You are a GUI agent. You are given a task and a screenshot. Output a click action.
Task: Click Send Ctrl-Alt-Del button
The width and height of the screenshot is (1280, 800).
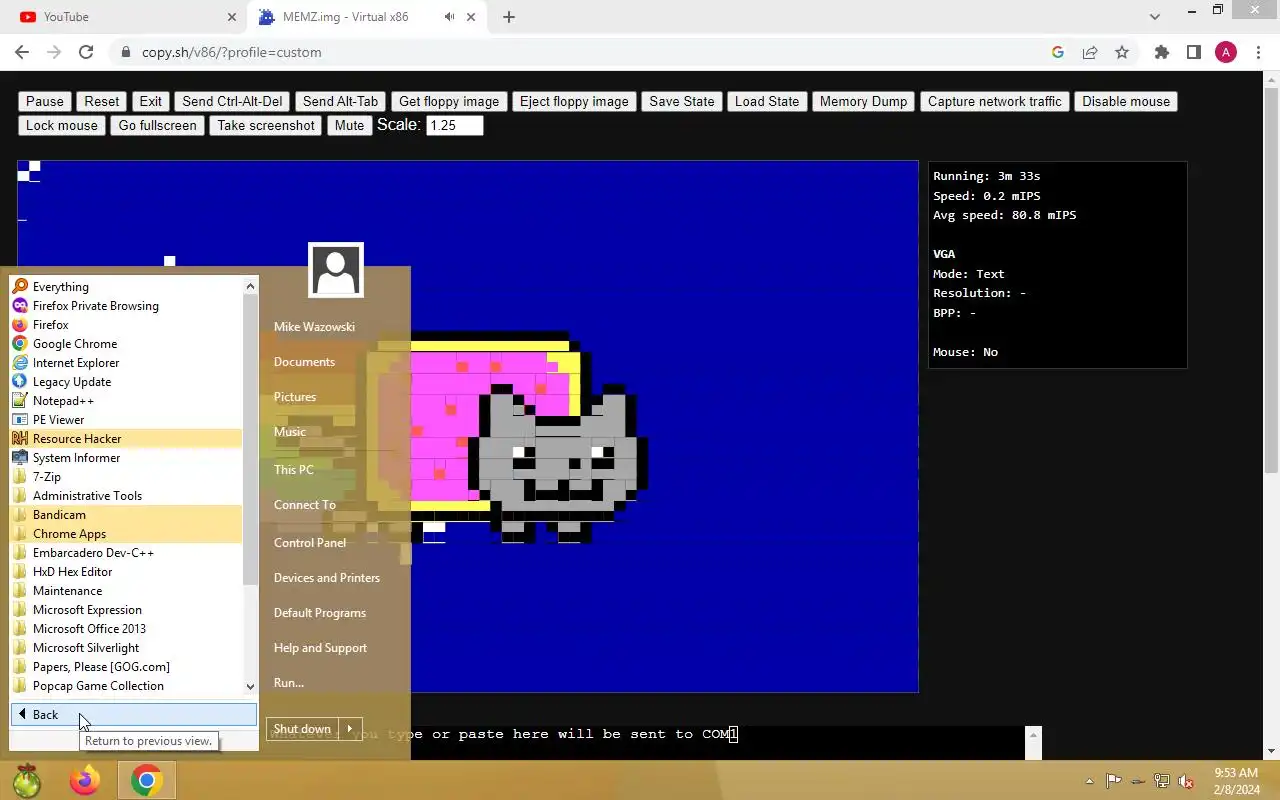click(233, 101)
